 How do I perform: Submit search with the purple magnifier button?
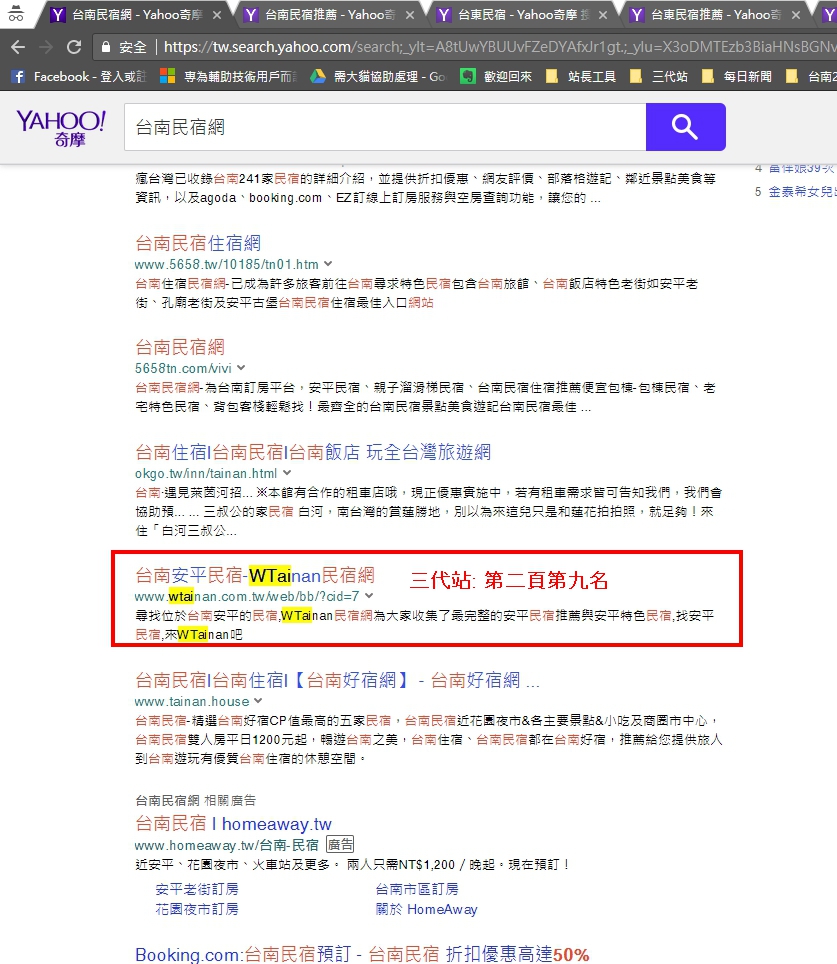pos(686,127)
